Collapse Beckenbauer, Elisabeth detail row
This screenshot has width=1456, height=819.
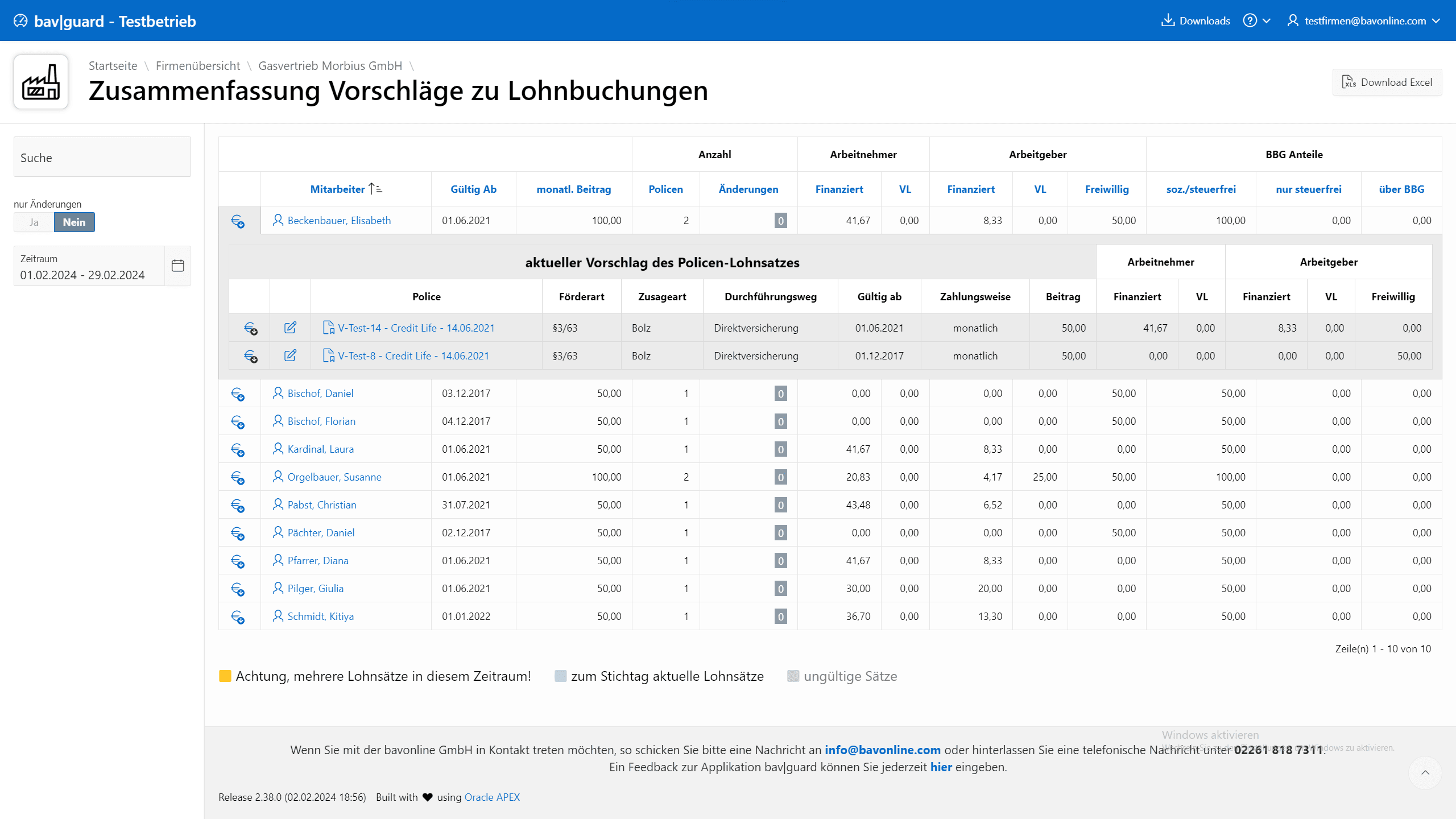point(238,221)
